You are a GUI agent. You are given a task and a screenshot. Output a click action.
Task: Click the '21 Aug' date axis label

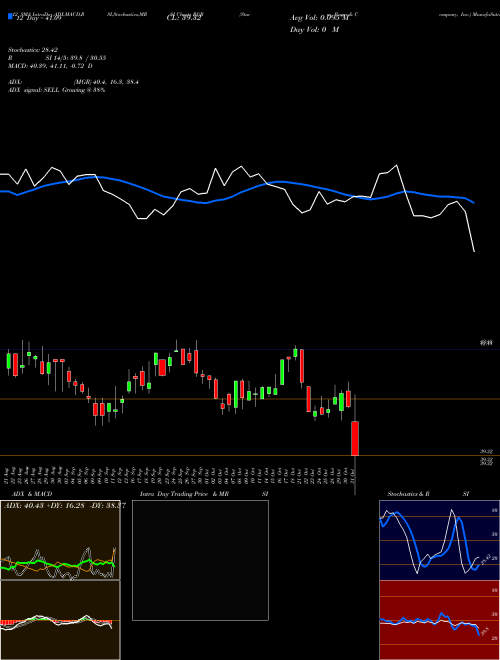(8, 476)
